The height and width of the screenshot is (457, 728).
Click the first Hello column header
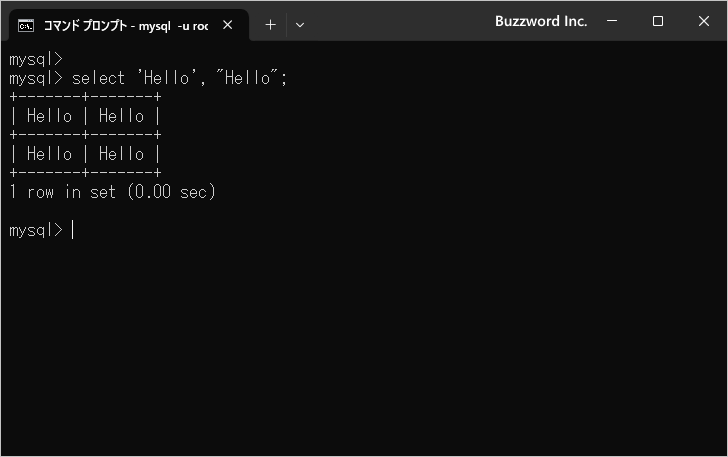(x=49, y=116)
